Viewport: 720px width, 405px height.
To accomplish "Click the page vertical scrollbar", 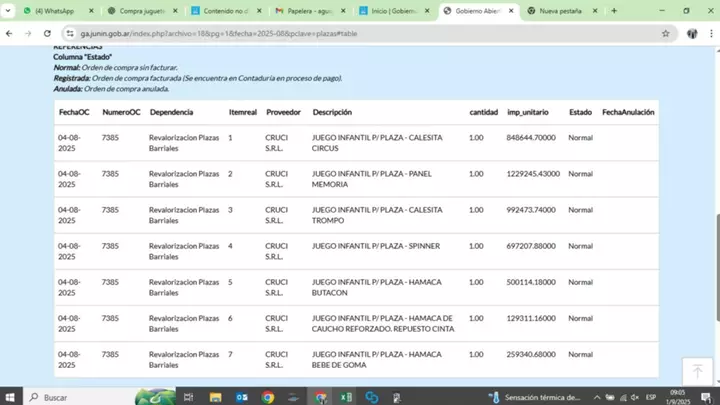I will (x=717, y=267).
